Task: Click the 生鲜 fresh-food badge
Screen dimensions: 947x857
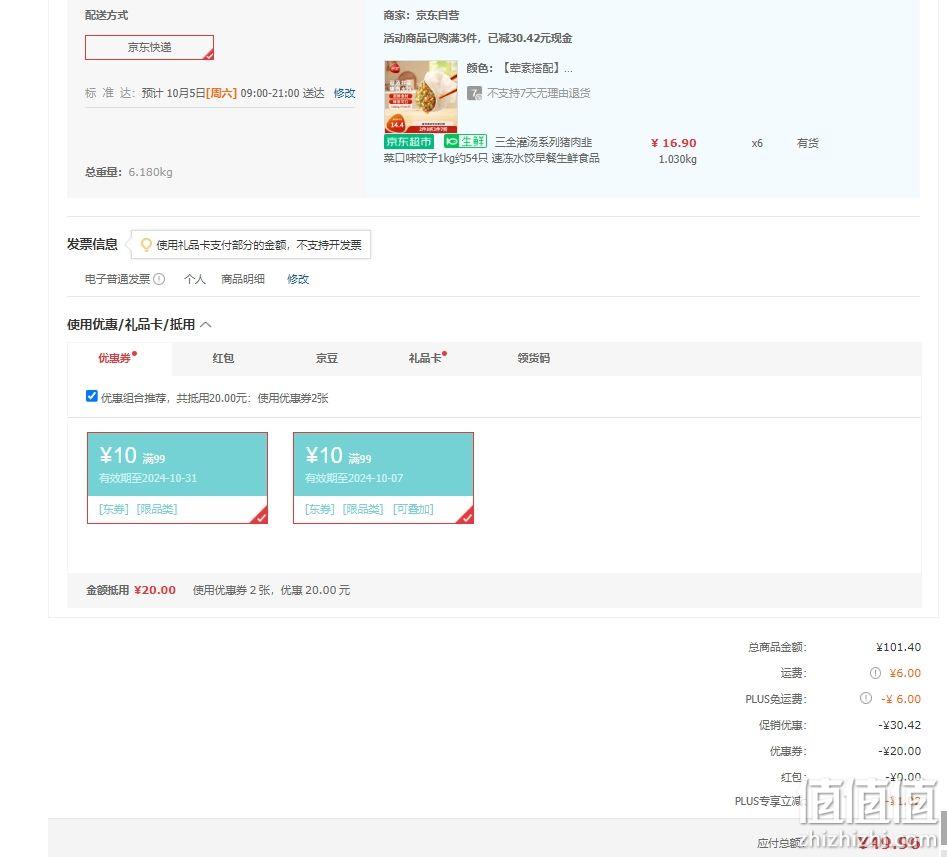Action: tap(465, 141)
